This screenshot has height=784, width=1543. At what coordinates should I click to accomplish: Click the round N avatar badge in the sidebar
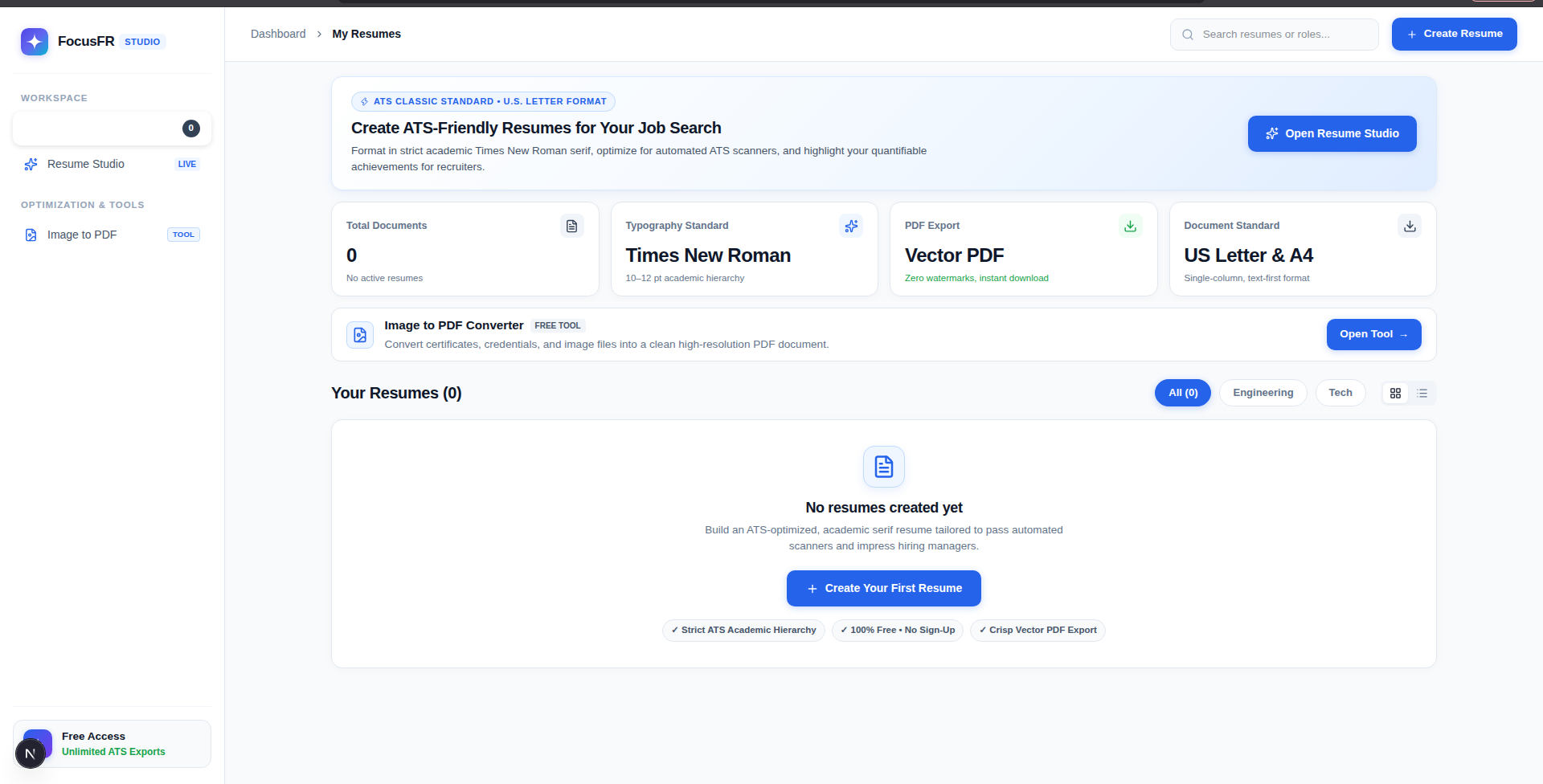tap(31, 753)
